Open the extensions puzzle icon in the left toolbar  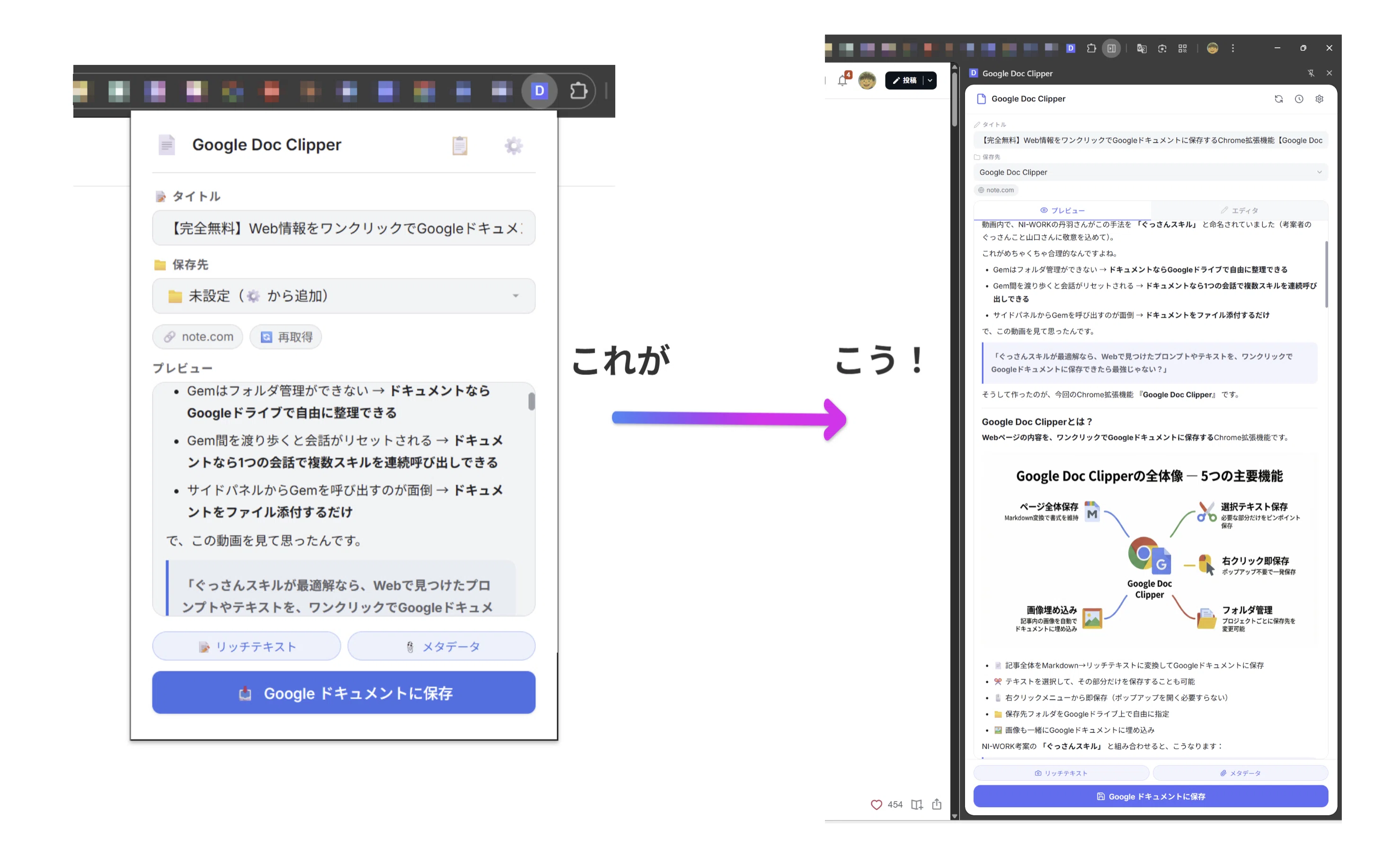(x=578, y=90)
